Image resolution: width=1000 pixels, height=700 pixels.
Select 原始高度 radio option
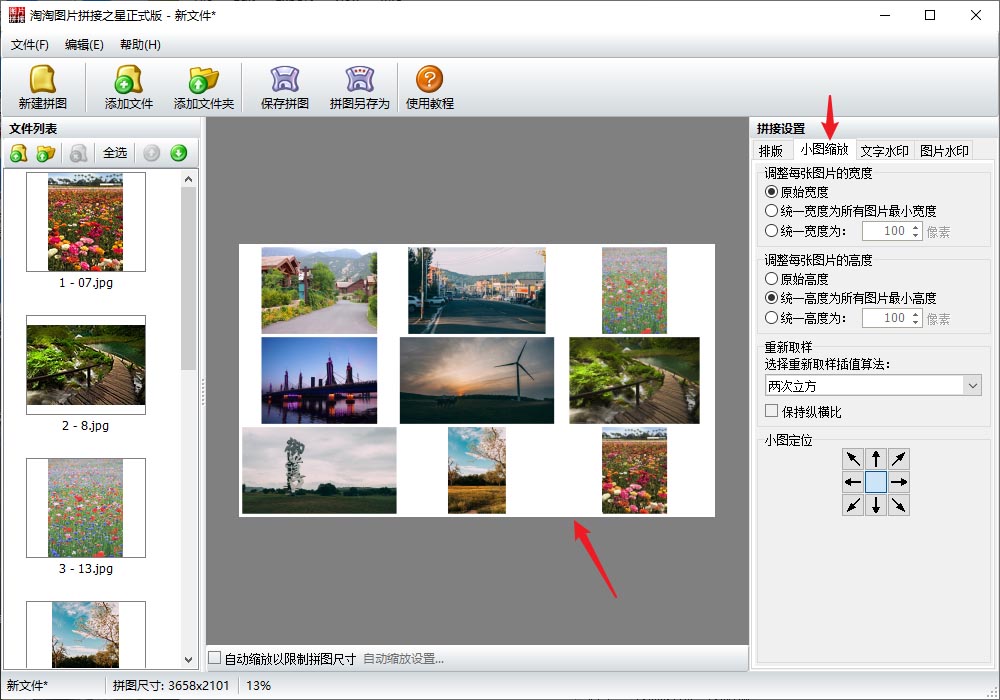pyautogui.click(x=797, y=279)
